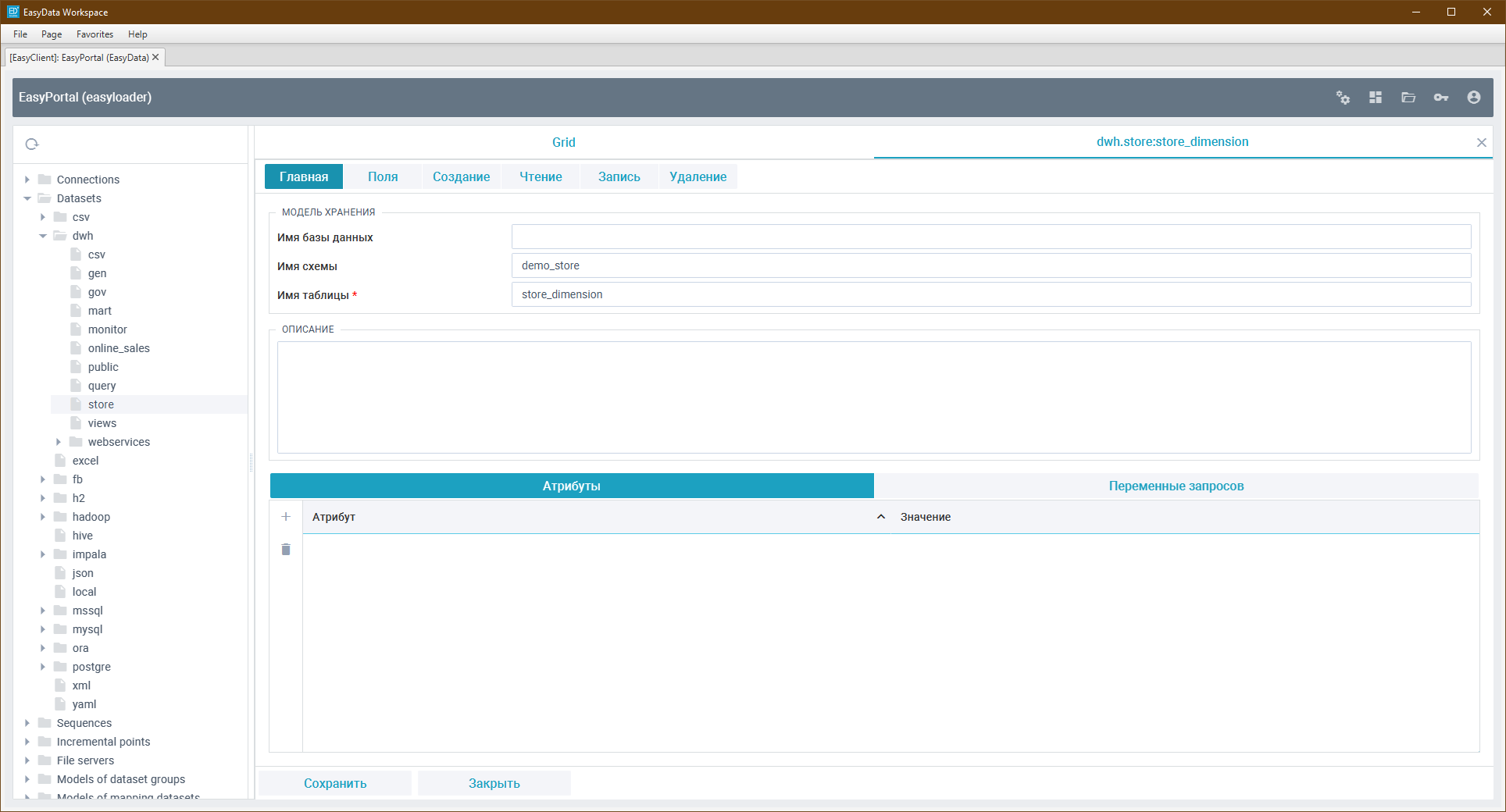The width and height of the screenshot is (1506, 812).
Task: Select the hive item in tree
Action: (x=83, y=536)
